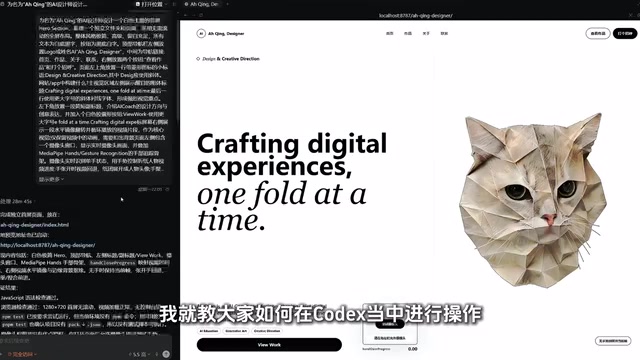This screenshot has height=360, width=640.
Task: Click the diamond icon before Design & Creative Direction
Action: point(198,59)
